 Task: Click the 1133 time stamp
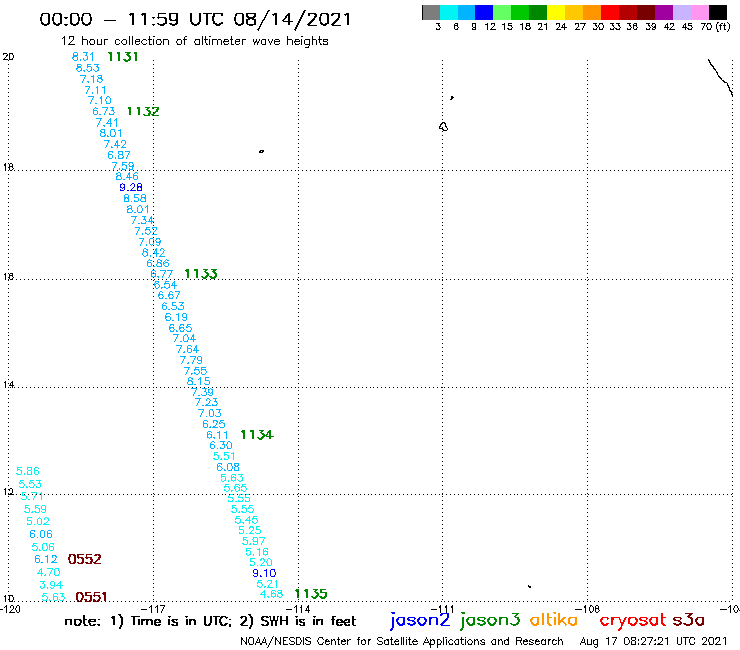201,274
